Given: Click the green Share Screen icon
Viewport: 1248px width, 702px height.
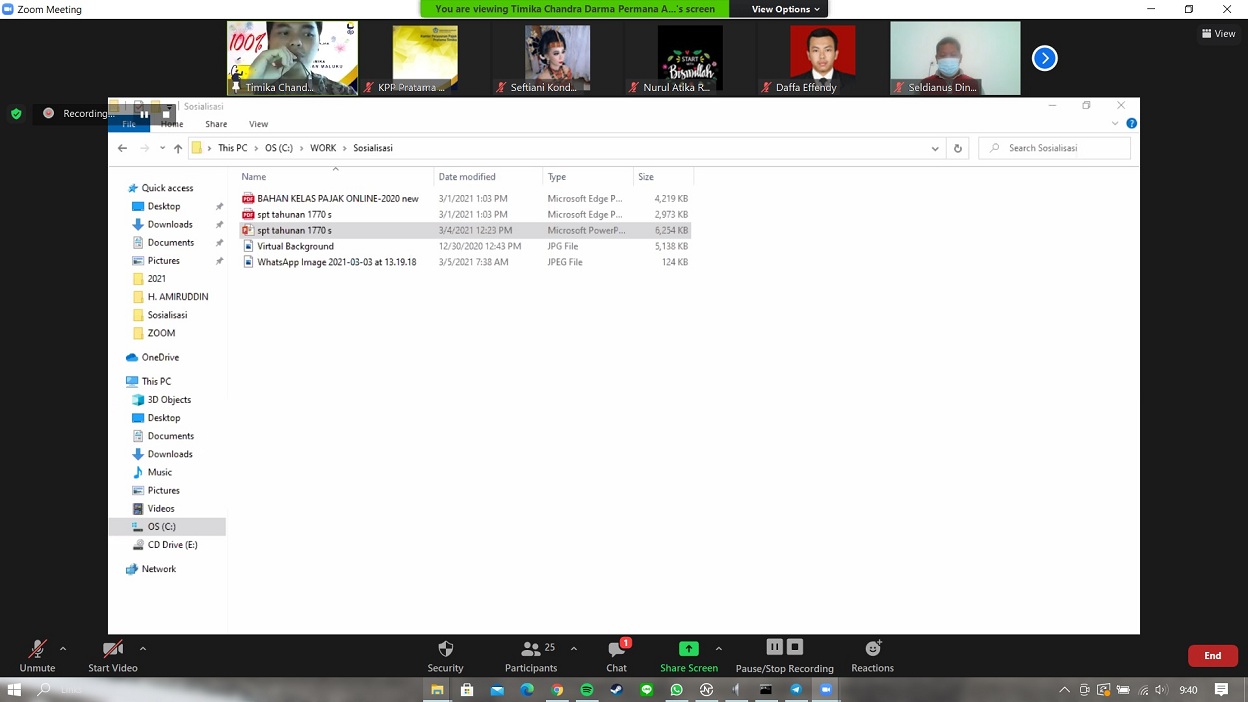Looking at the screenshot, I should (x=688, y=649).
